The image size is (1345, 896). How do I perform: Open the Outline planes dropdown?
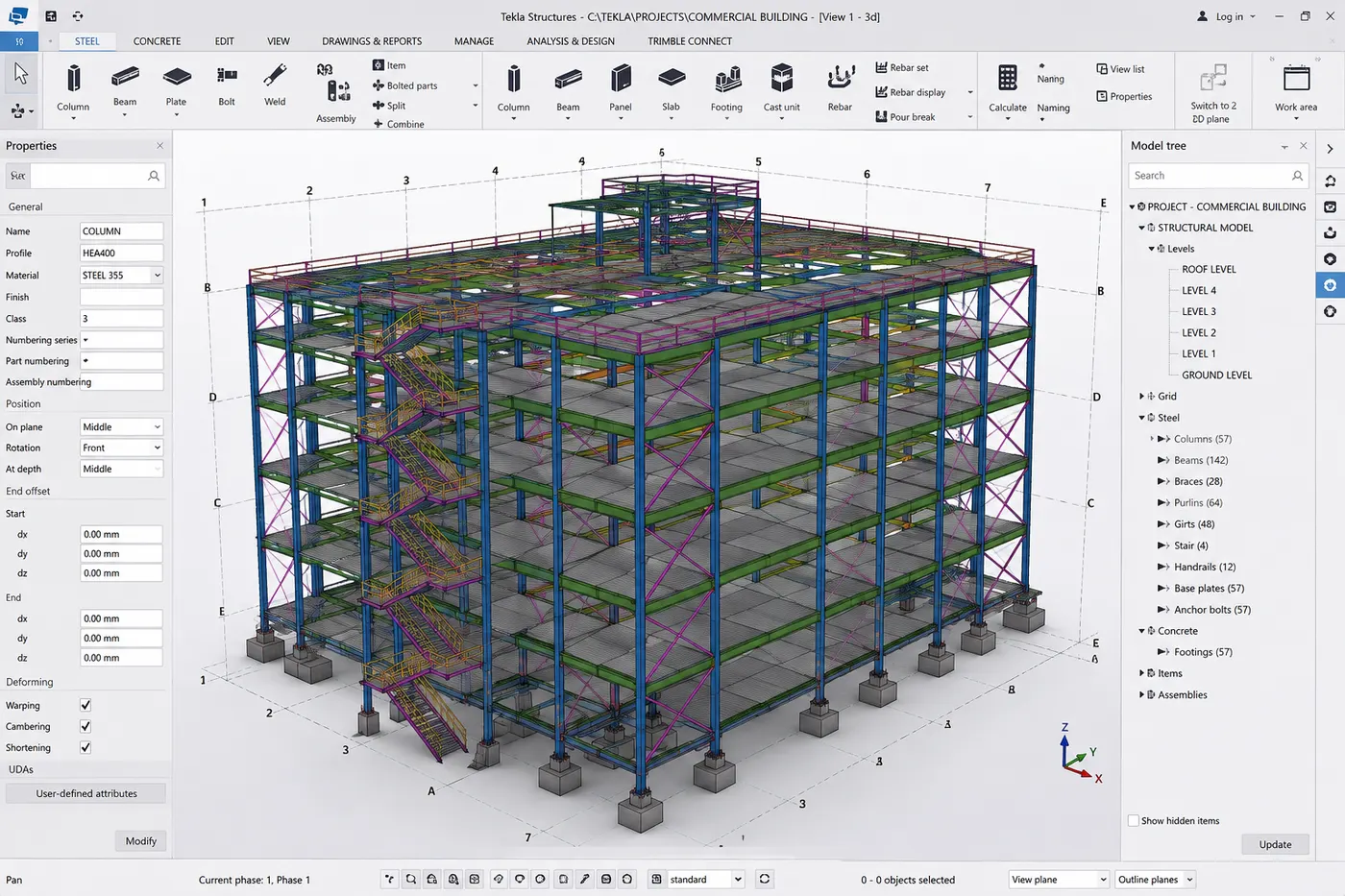[1155, 879]
